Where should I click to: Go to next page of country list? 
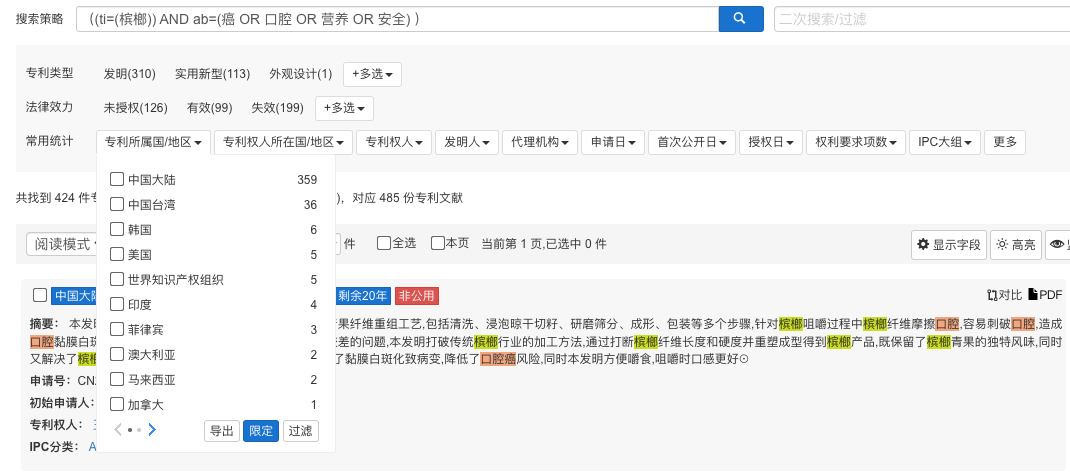[x=152, y=430]
